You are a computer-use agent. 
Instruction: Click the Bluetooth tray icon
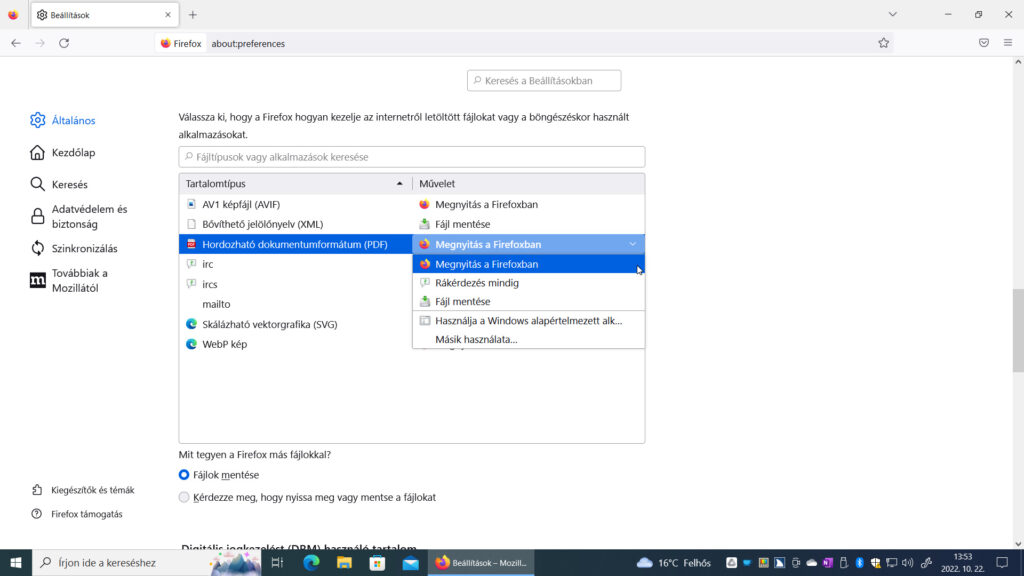pos(859,562)
